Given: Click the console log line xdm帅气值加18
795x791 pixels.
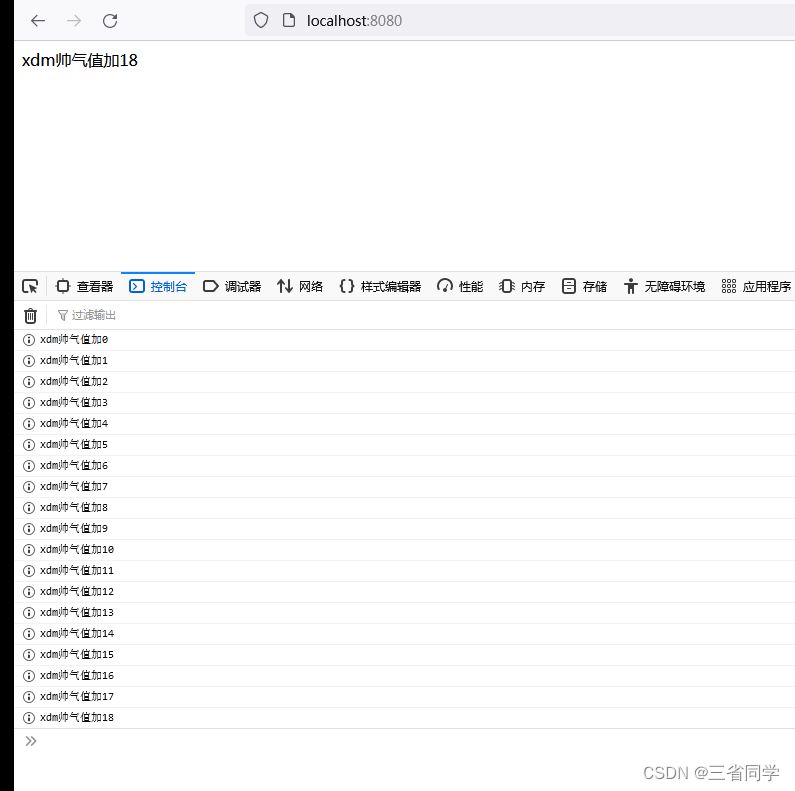Looking at the screenshot, I should [x=77, y=718].
